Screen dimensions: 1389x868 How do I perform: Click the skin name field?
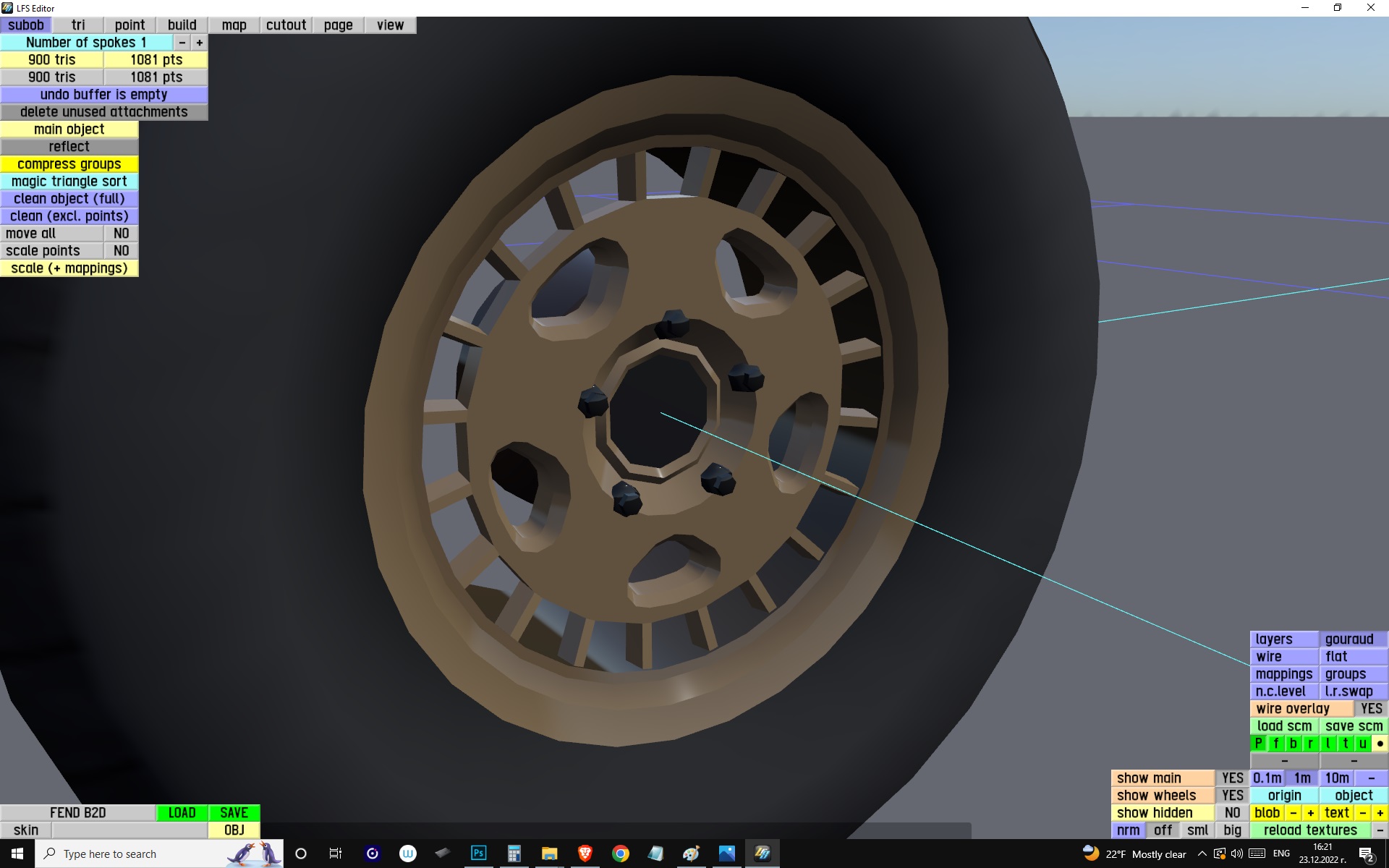point(129,830)
